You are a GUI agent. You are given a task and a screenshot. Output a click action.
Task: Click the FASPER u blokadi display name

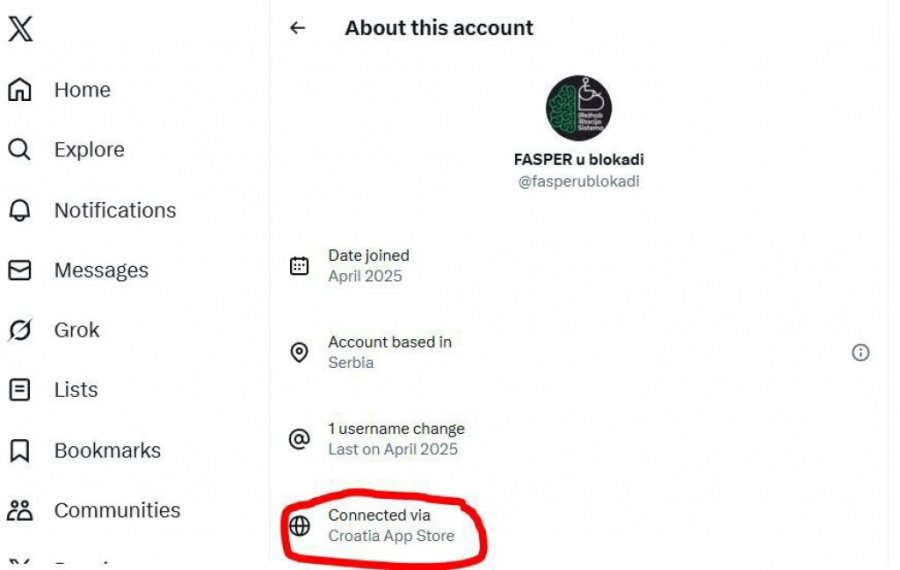click(x=579, y=160)
